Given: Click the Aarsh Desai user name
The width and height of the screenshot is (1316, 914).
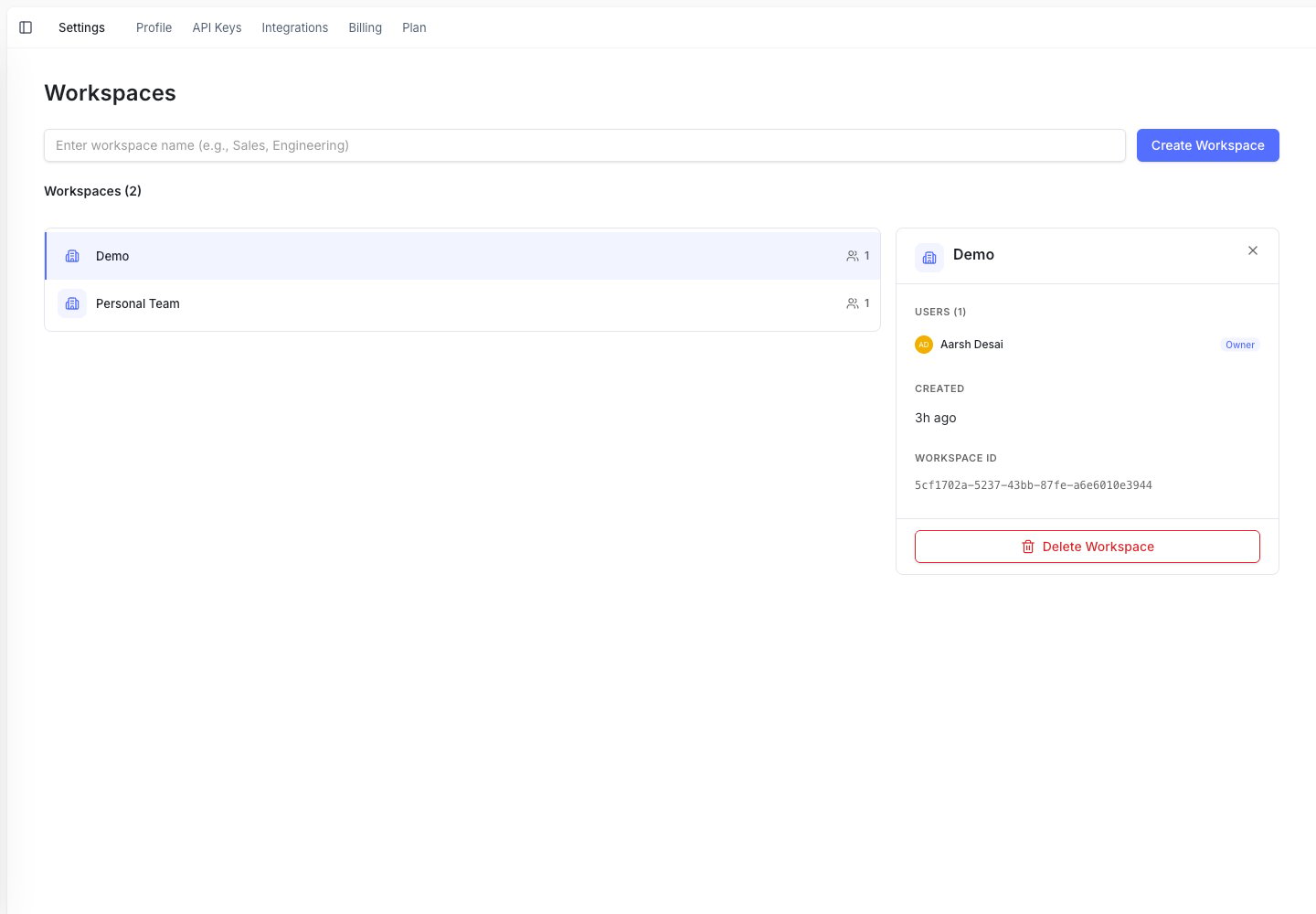Looking at the screenshot, I should 971,345.
